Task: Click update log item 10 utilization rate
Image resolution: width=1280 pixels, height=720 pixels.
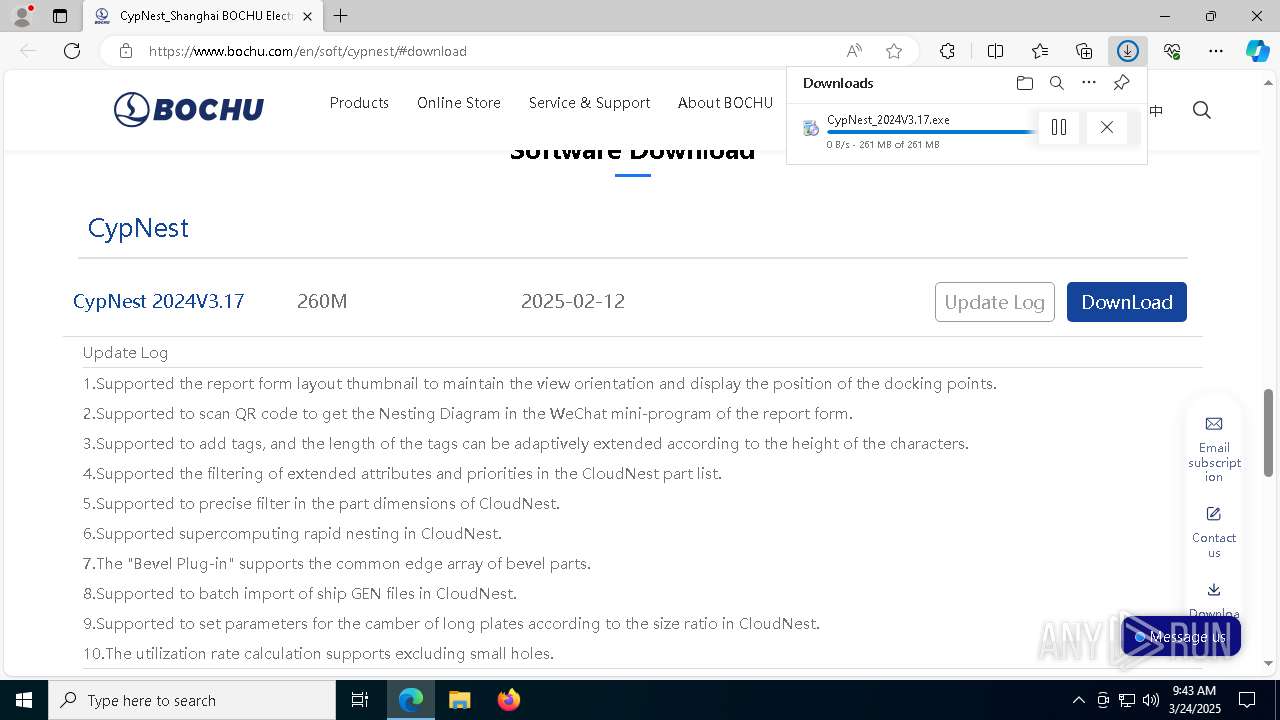Action: click(318, 653)
